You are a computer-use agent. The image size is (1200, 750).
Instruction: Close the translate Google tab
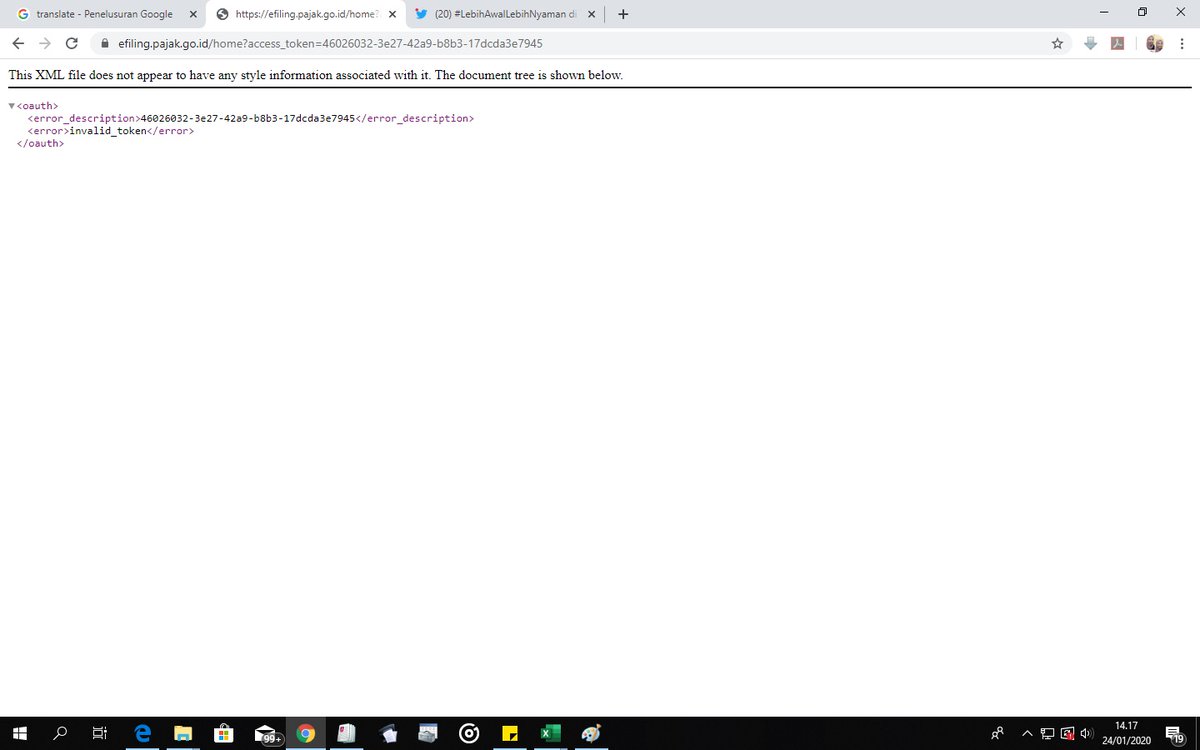point(193,14)
